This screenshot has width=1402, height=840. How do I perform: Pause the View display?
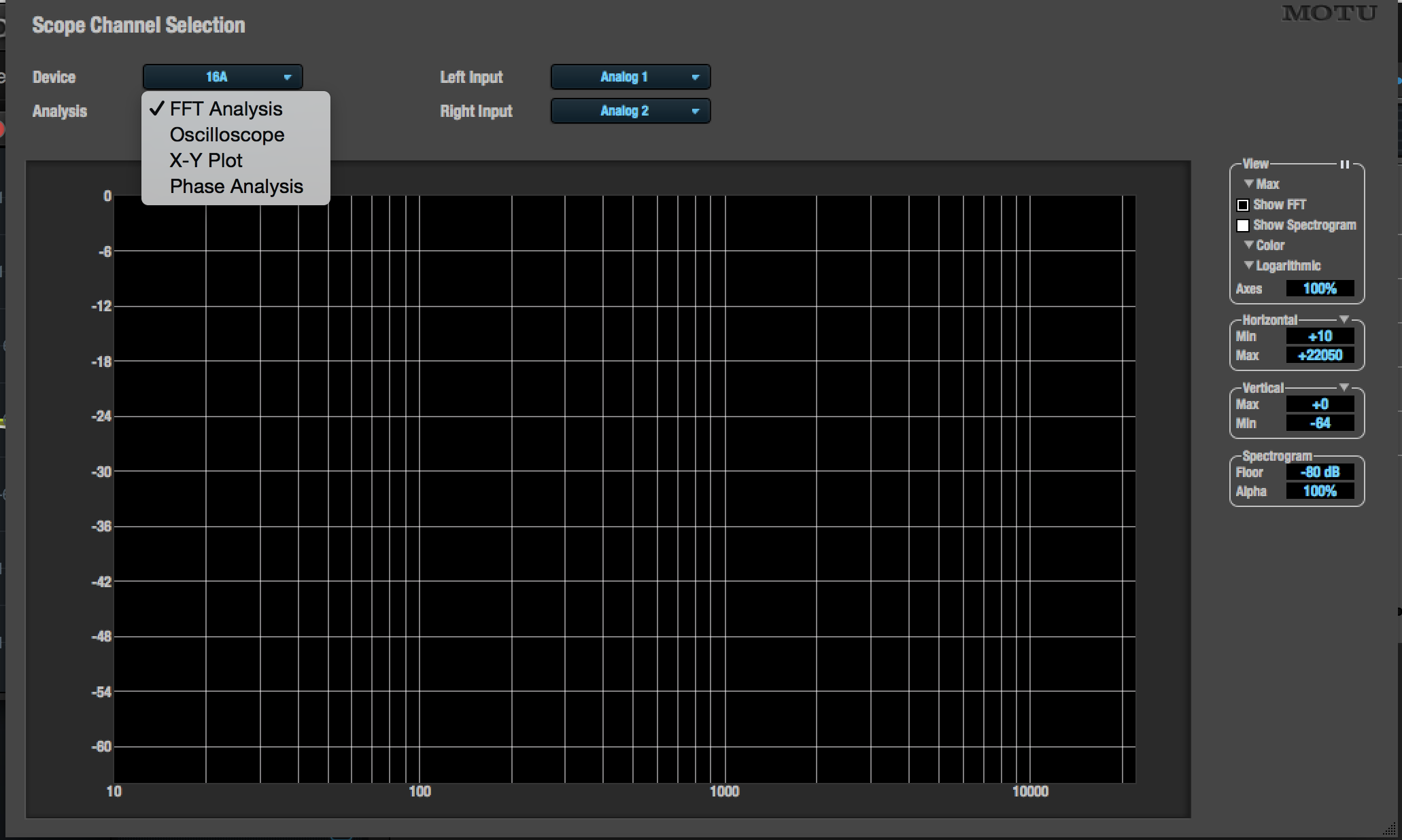click(1344, 164)
